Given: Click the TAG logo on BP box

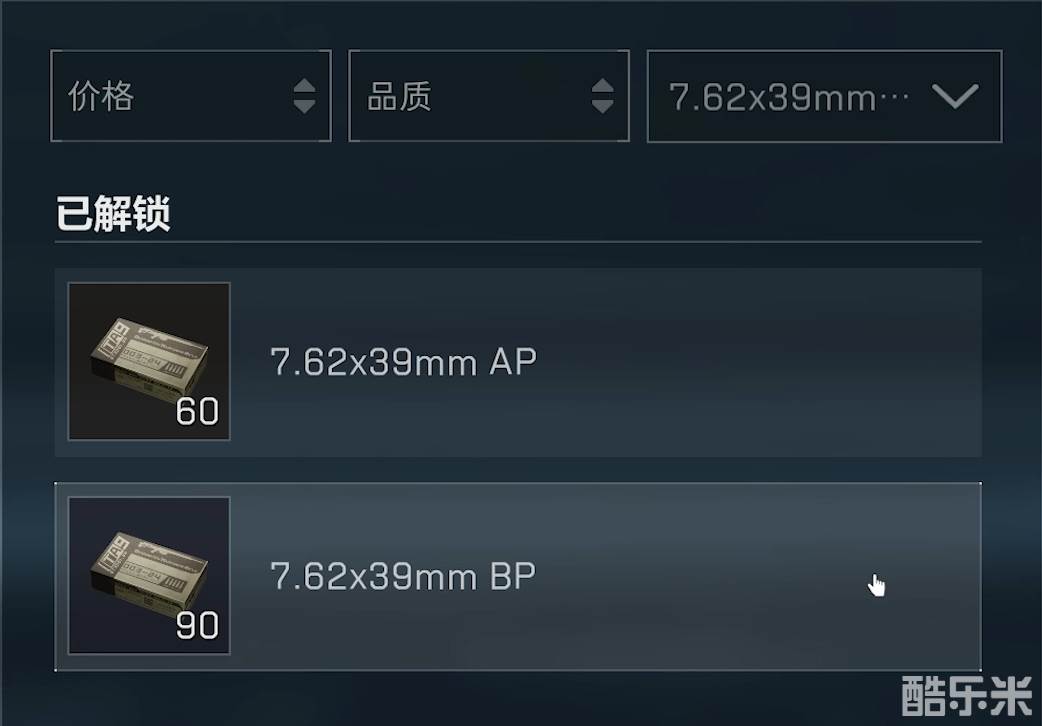Looking at the screenshot, I should click(x=114, y=556).
